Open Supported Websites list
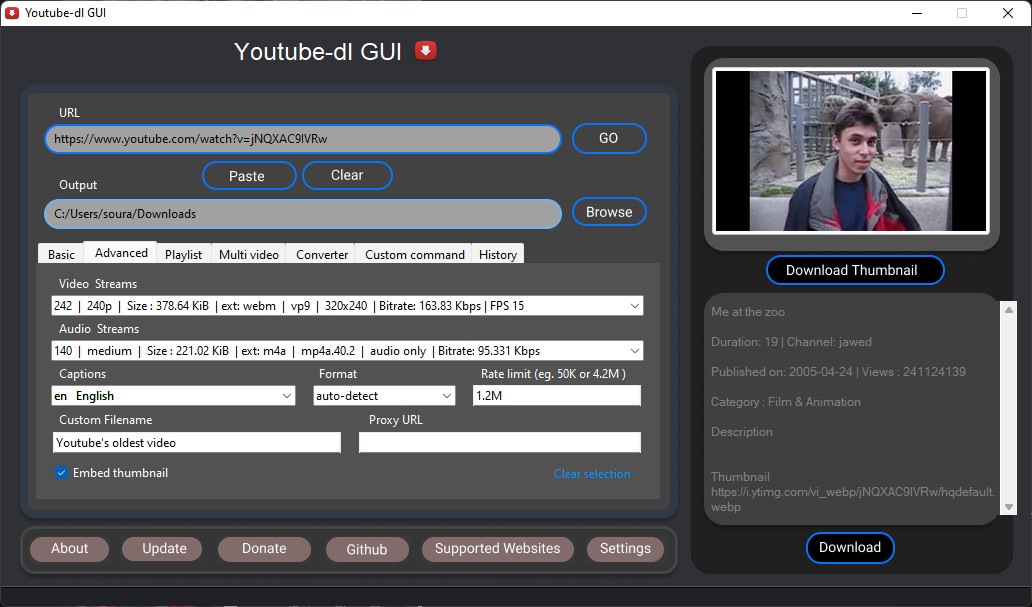Image resolution: width=1032 pixels, height=607 pixels. coord(497,548)
